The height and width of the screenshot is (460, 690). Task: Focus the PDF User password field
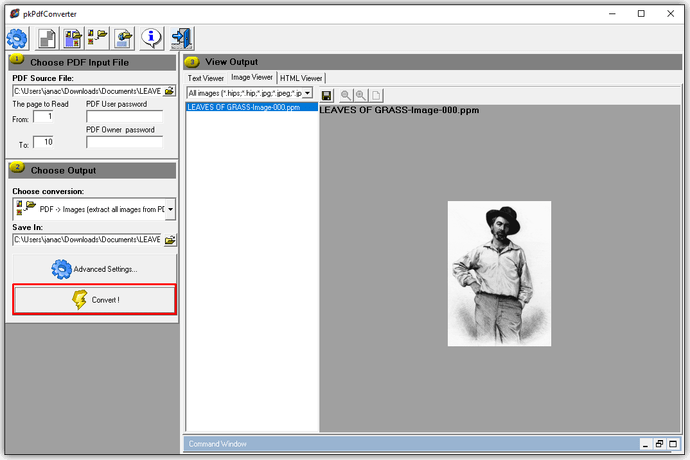coord(125,117)
